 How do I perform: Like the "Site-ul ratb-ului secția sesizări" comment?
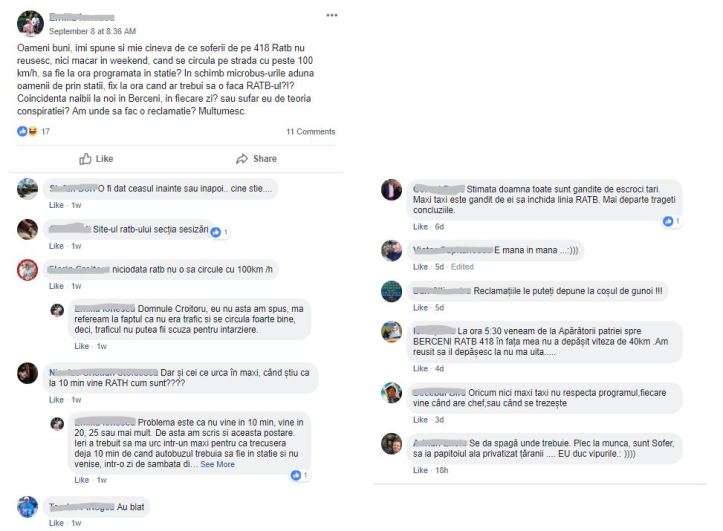(x=55, y=245)
